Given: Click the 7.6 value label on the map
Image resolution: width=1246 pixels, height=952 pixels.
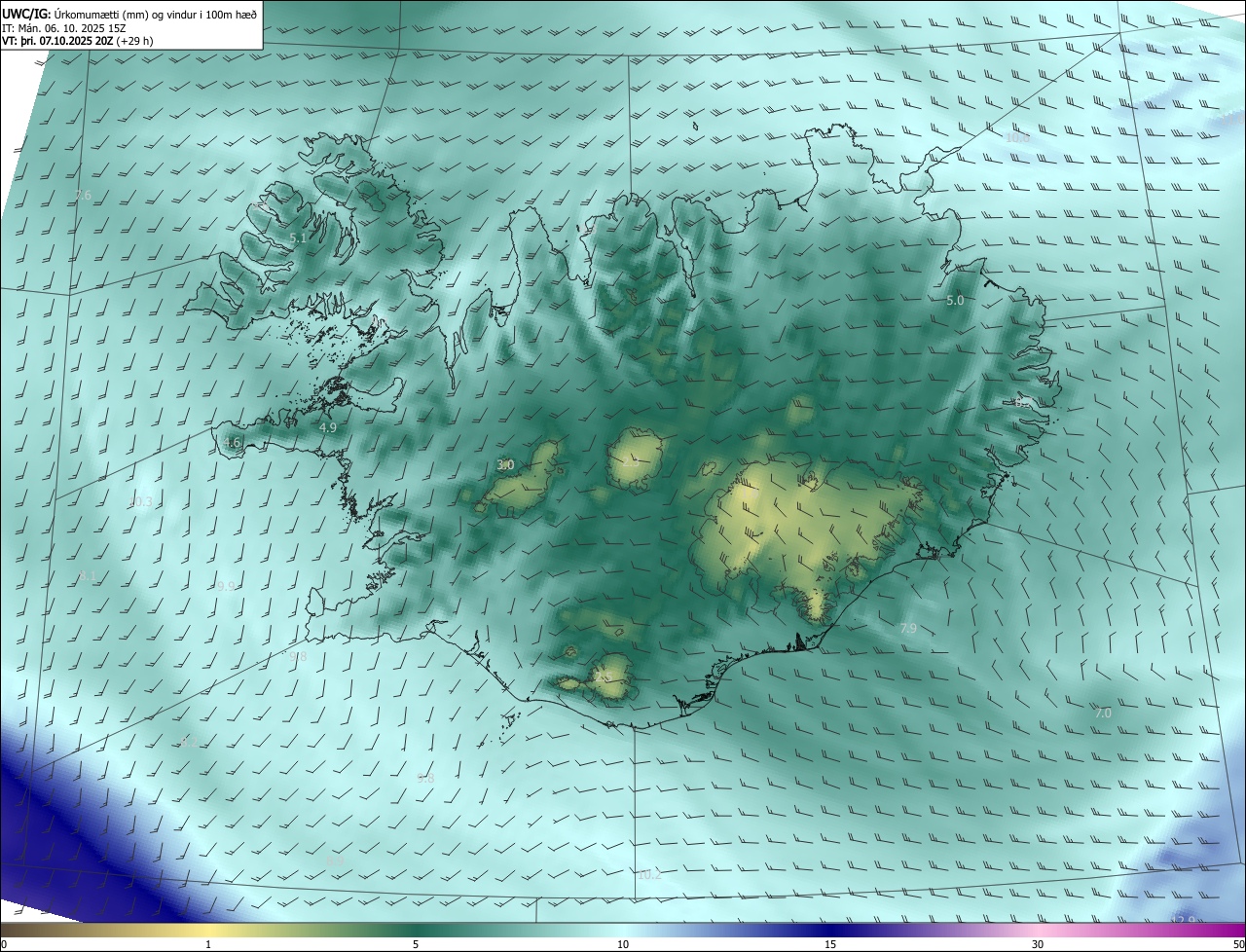Looking at the screenshot, I should click(x=83, y=196).
